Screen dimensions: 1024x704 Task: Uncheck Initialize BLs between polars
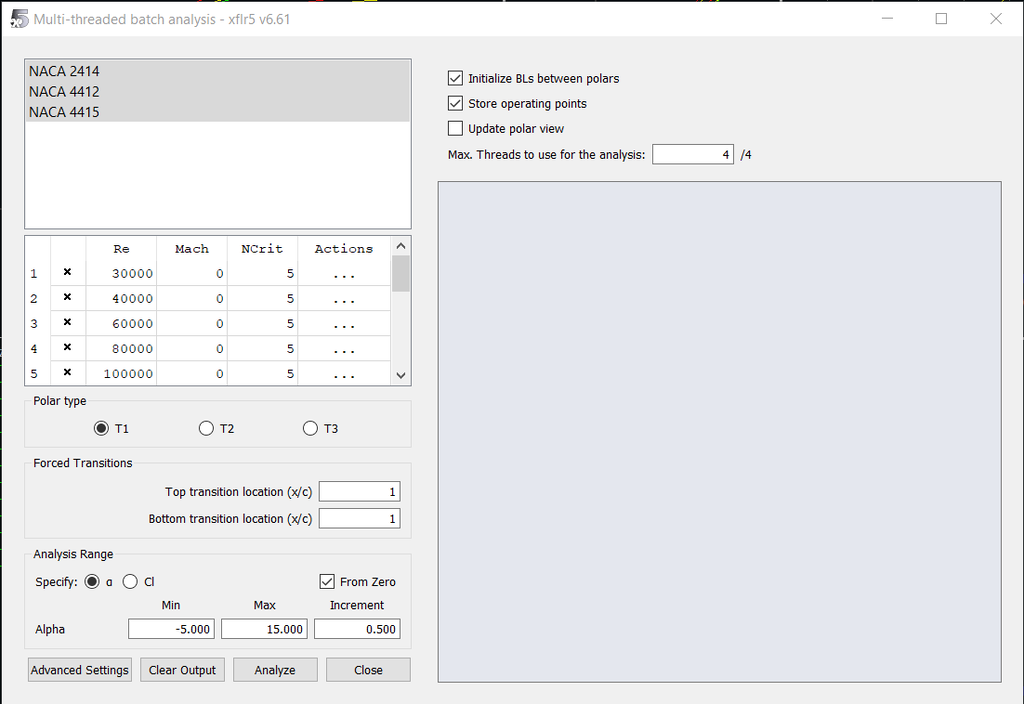click(x=456, y=78)
